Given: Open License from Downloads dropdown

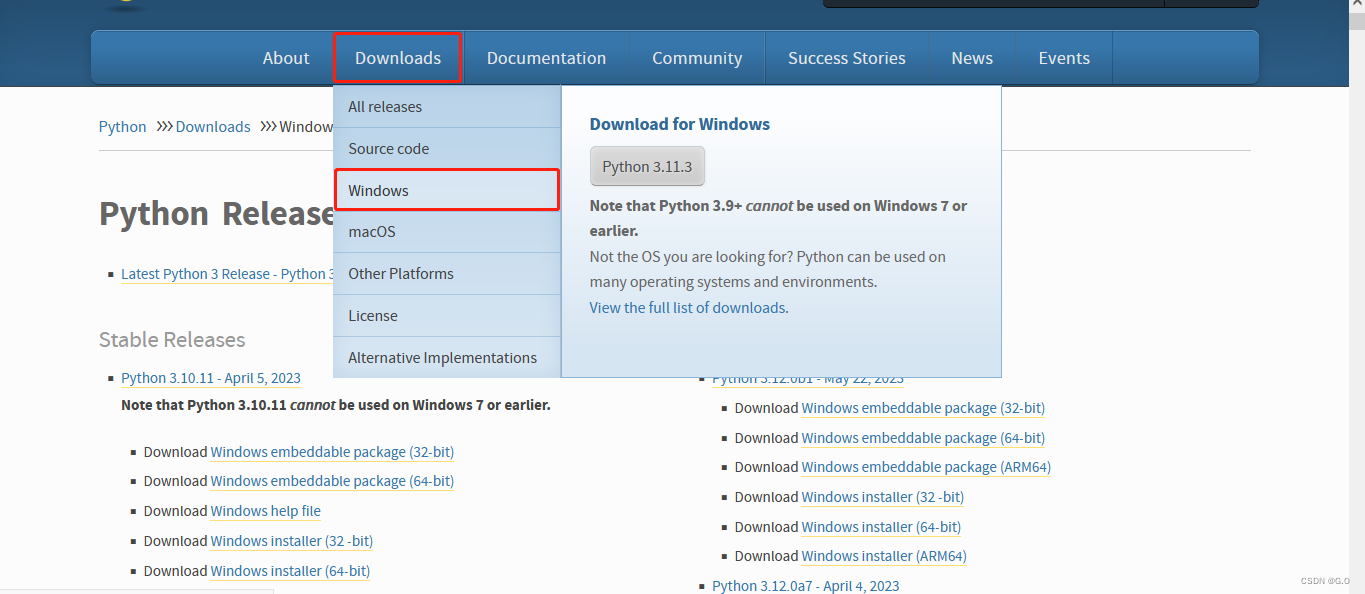Looking at the screenshot, I should click(x=447, y=316).
